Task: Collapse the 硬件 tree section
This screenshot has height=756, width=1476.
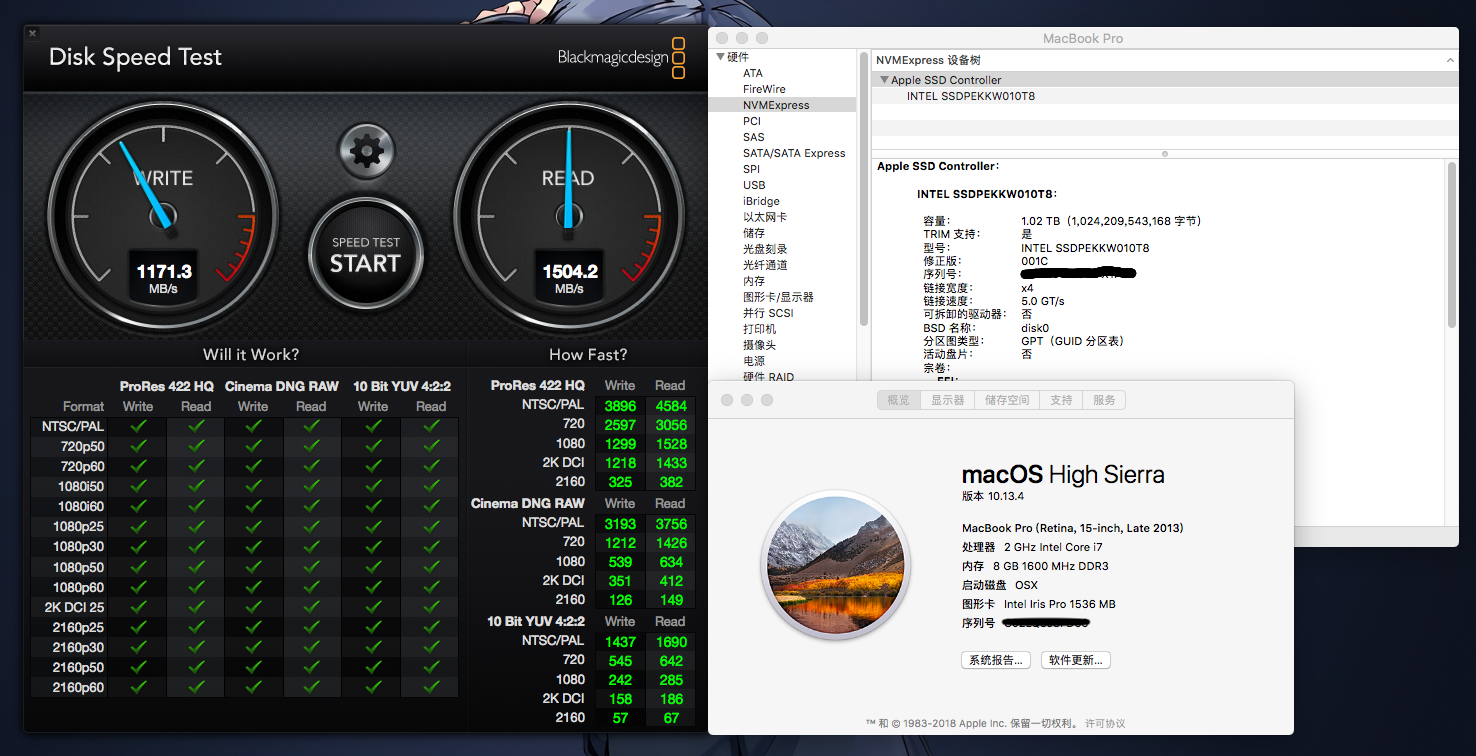Action: point(720,57)
